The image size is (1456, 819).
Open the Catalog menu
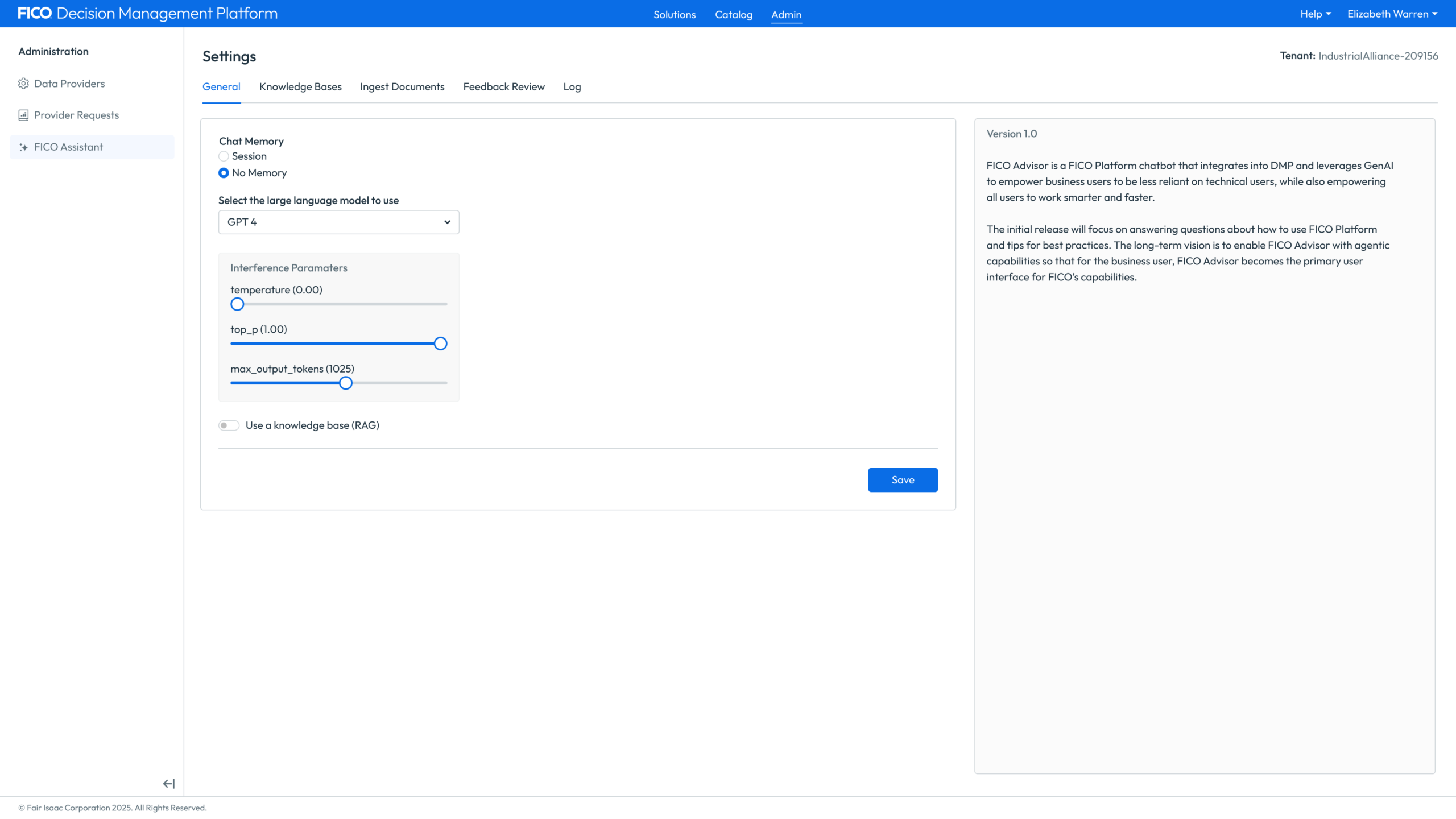(733, 15)
